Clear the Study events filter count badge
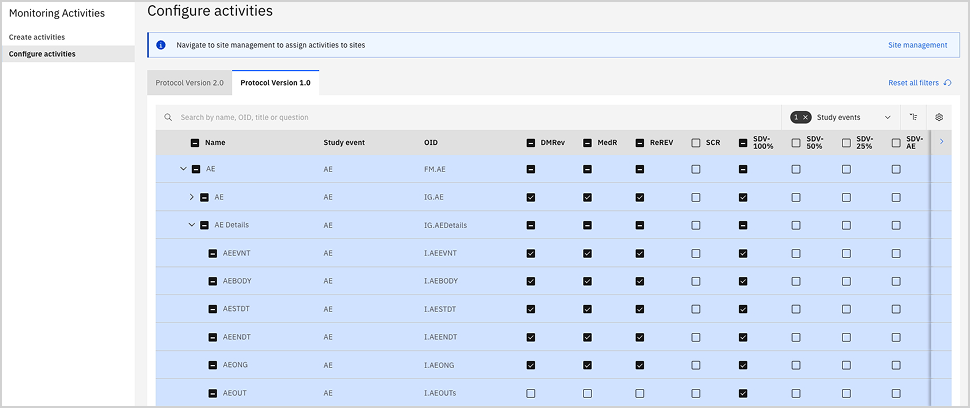Viewport: 970px width, 408px height. (805, 117)
